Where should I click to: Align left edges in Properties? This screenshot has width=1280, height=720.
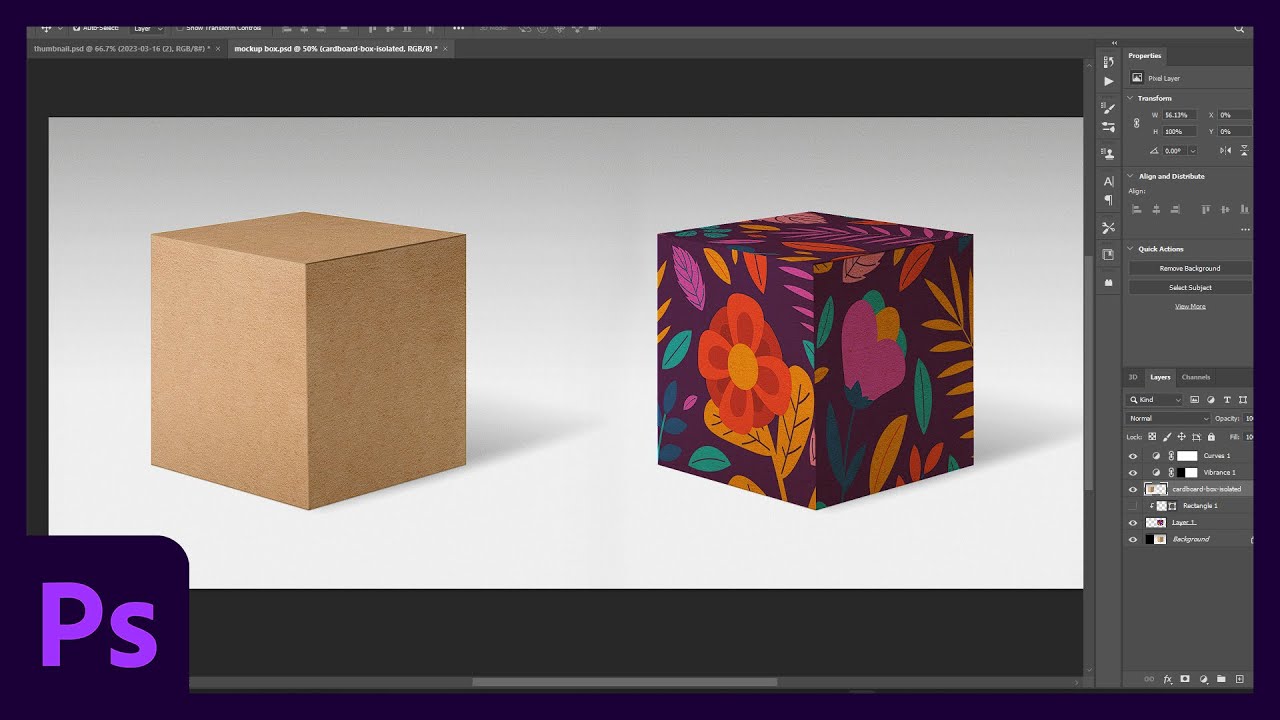point(1137,209)
